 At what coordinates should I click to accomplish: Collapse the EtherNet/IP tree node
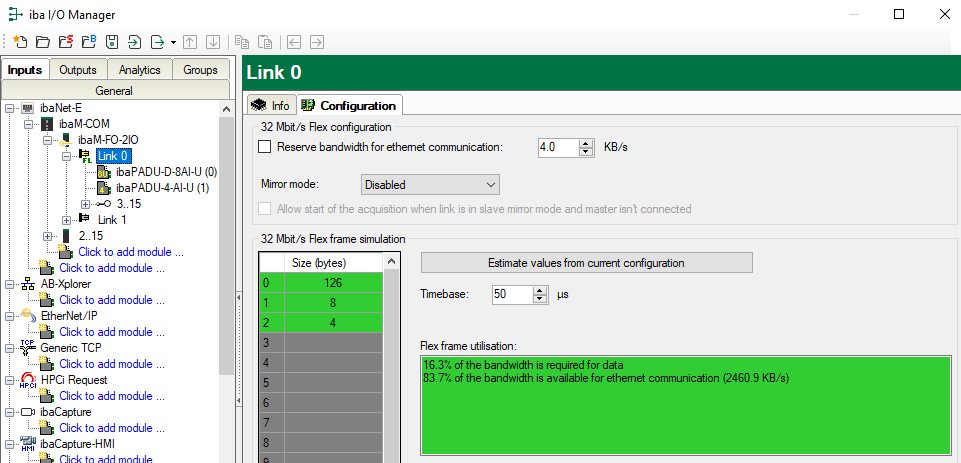click(x=9, y=316)
